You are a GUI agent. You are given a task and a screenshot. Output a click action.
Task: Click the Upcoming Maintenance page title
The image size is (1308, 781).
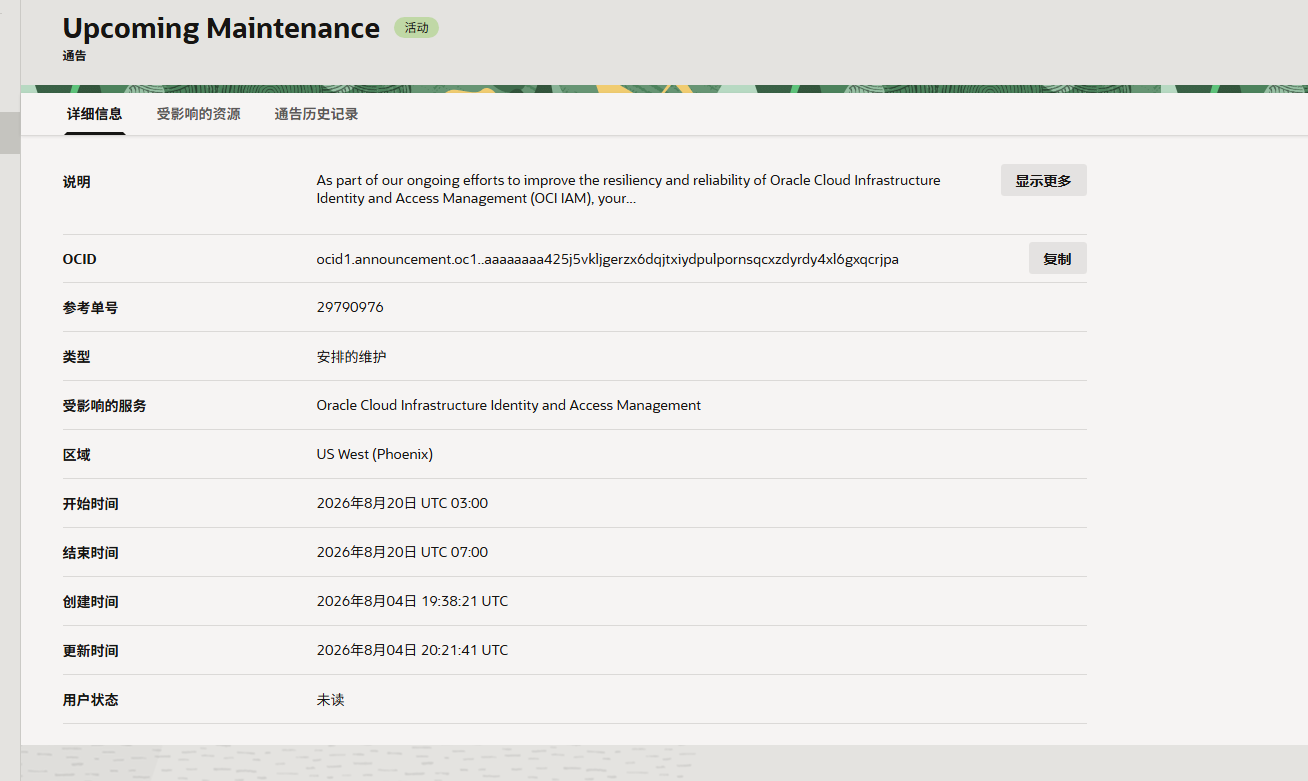coord(221,28)
